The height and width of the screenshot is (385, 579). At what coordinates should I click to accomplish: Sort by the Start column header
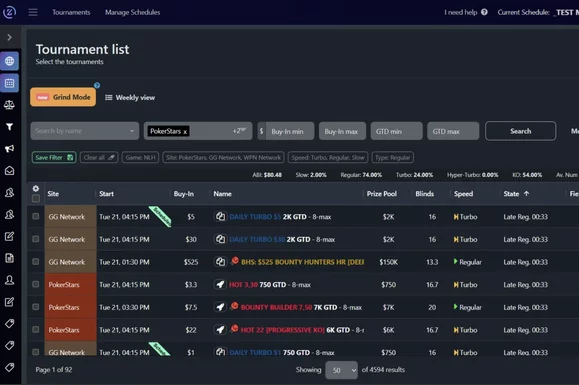tap(106, 194)
